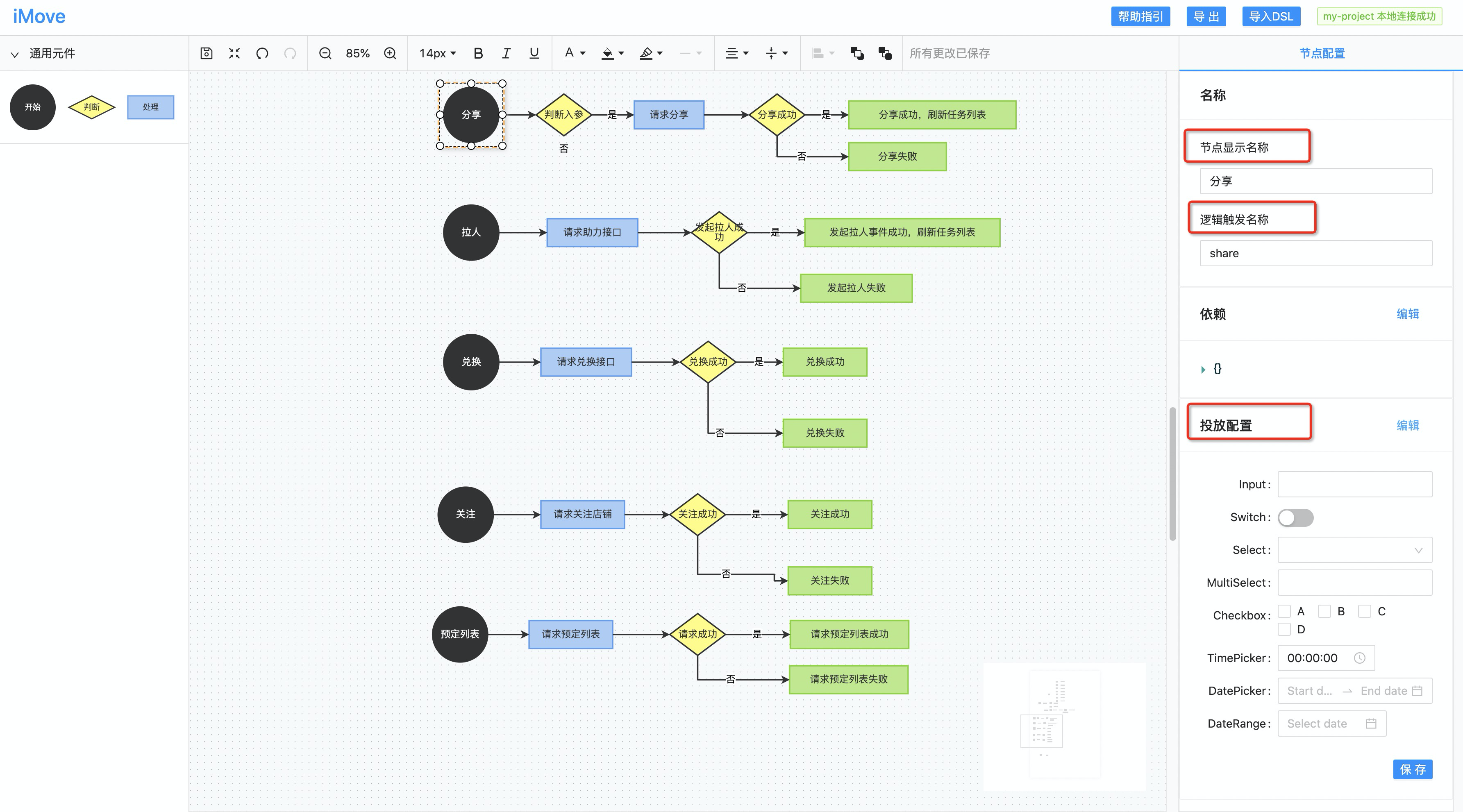Select the 请求助力接口 process node
The image size is (1463, 812).
[592, 232]
